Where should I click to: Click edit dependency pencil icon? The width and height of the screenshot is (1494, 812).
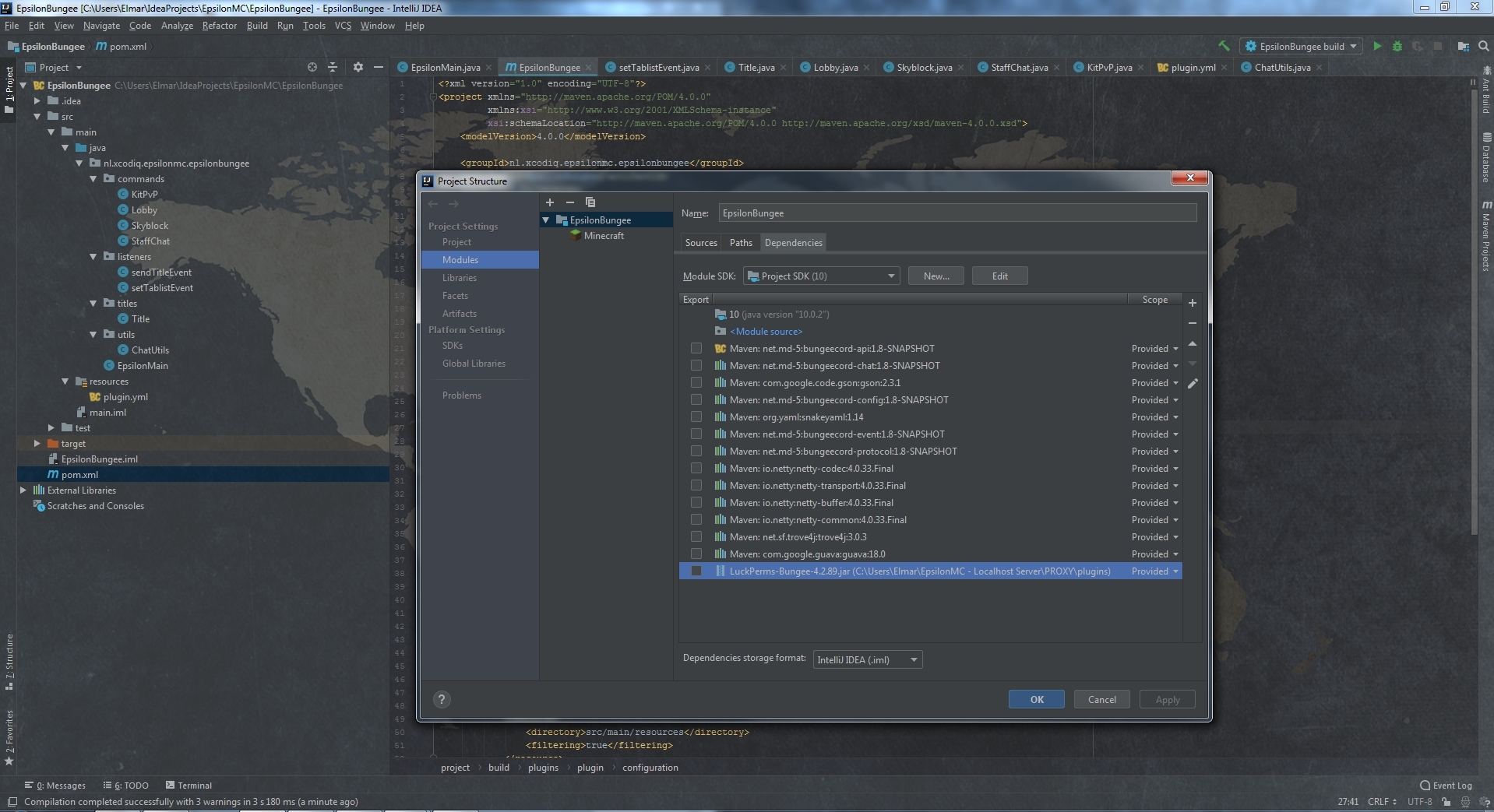pyautogui.click(x=1193, y=383)
